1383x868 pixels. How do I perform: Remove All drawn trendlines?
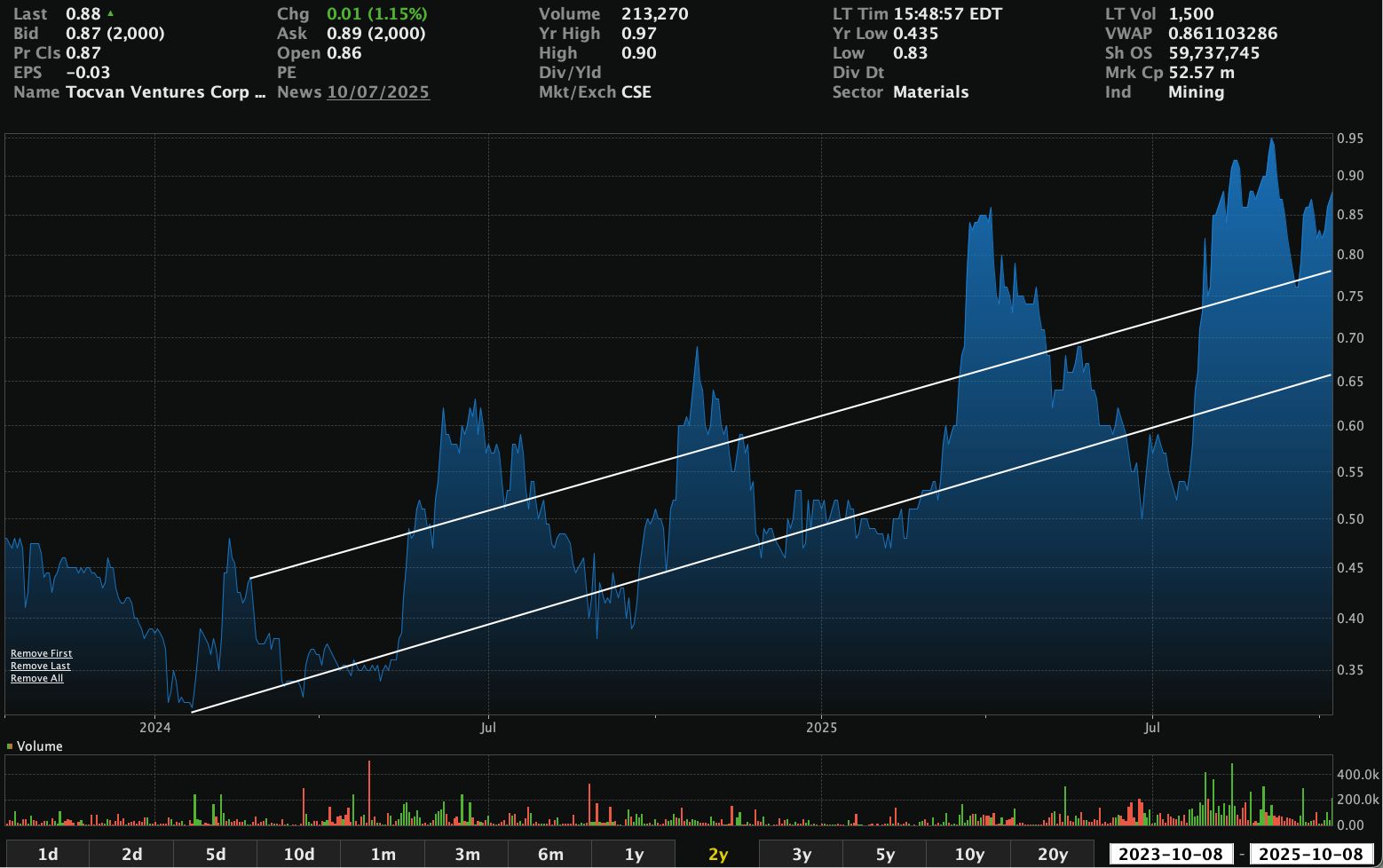click(36, 678)
